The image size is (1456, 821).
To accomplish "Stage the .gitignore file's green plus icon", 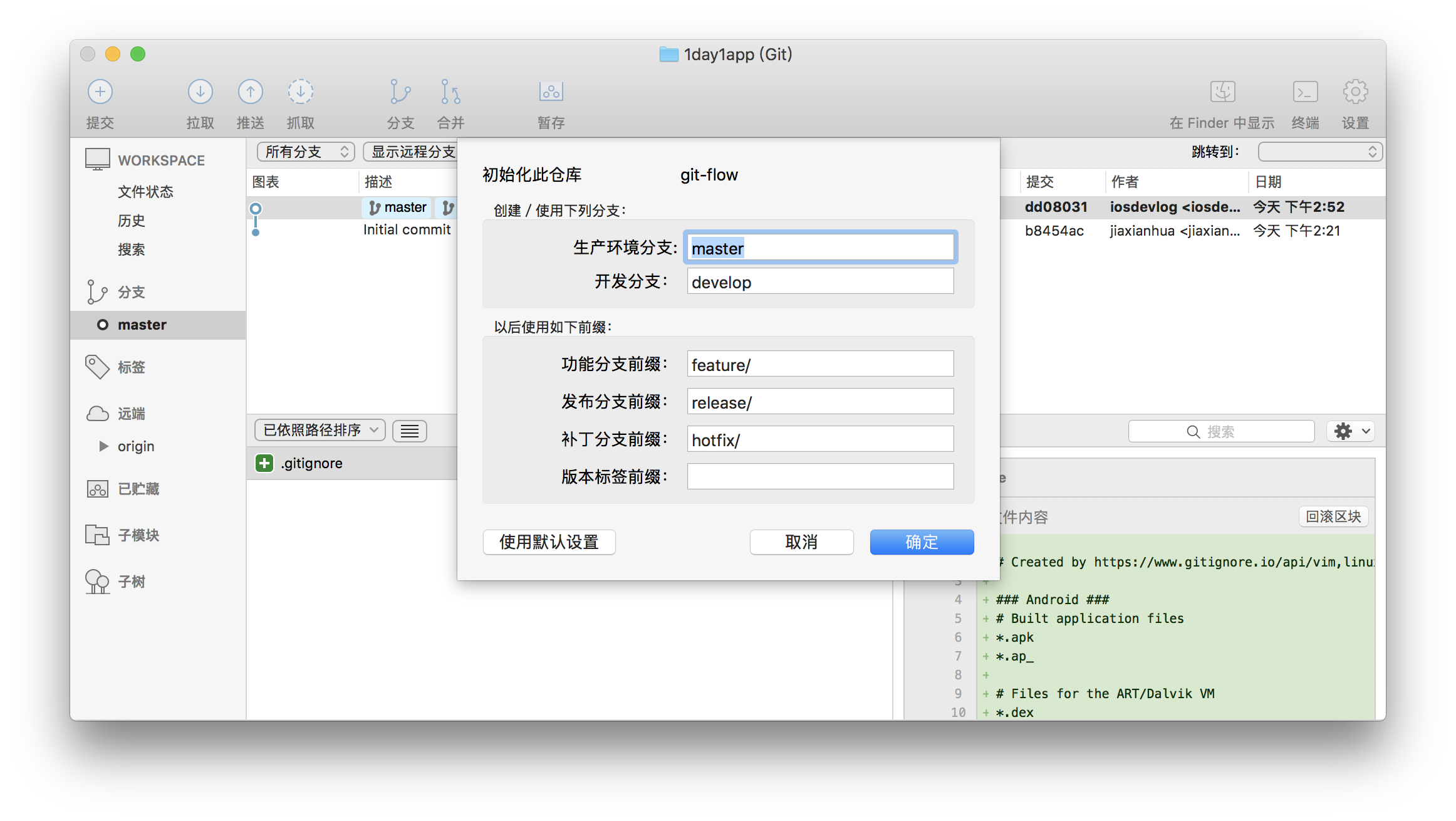I will pos(264,463).
